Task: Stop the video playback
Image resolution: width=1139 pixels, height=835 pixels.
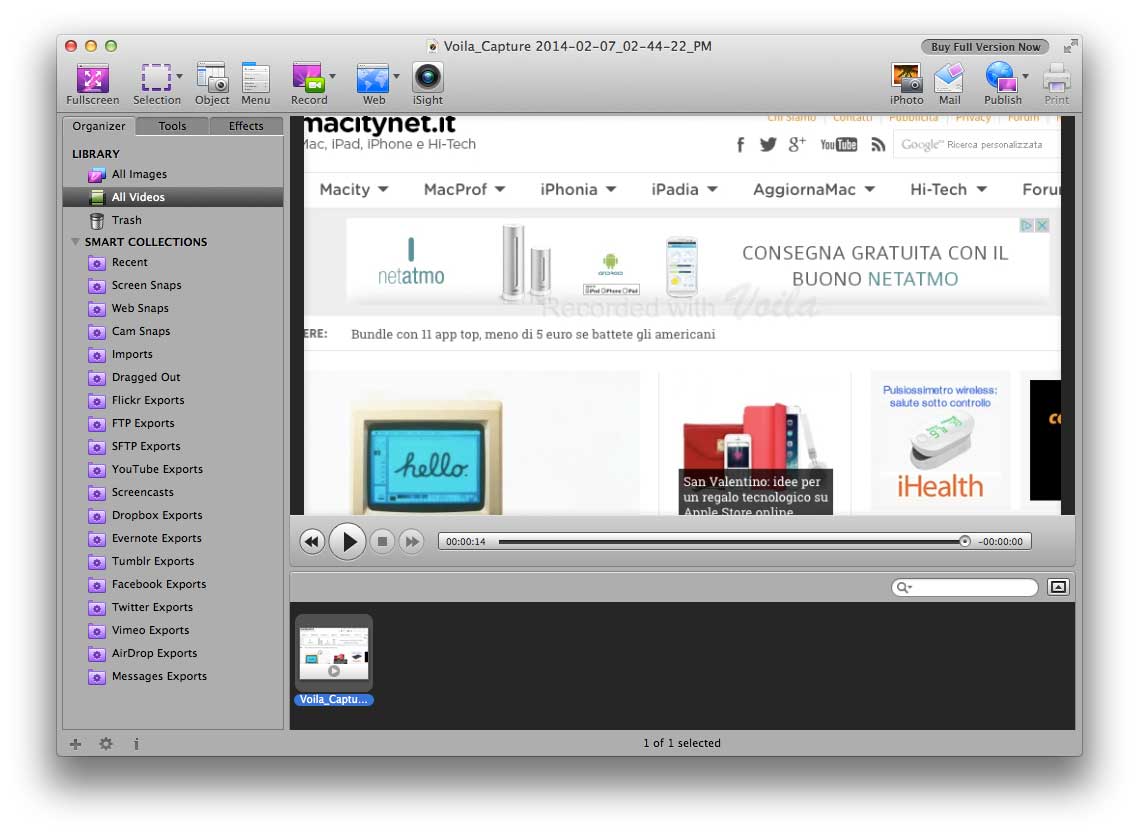Action: [382, 541]
